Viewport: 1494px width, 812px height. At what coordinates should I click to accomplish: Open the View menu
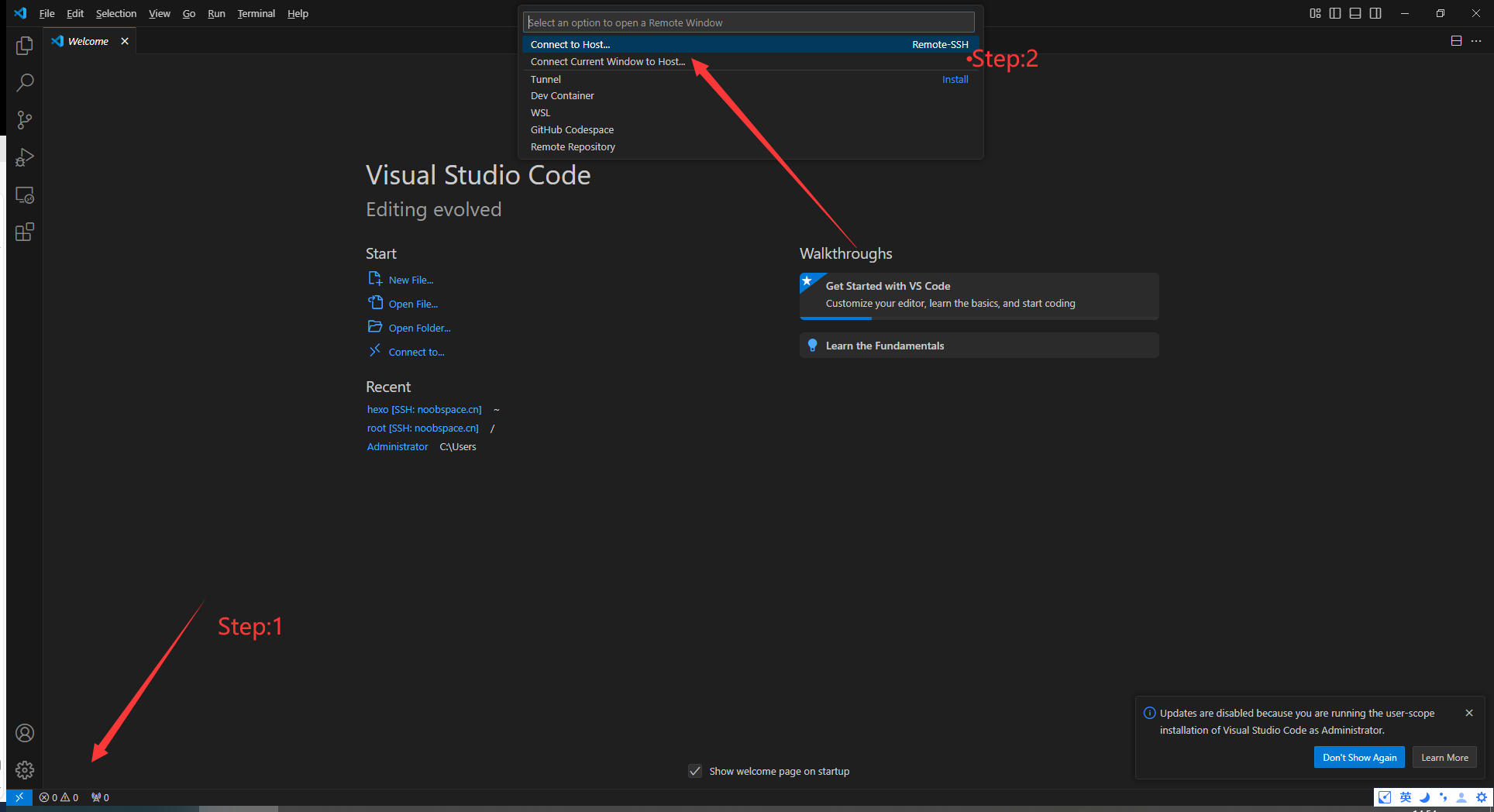(160, 13)
